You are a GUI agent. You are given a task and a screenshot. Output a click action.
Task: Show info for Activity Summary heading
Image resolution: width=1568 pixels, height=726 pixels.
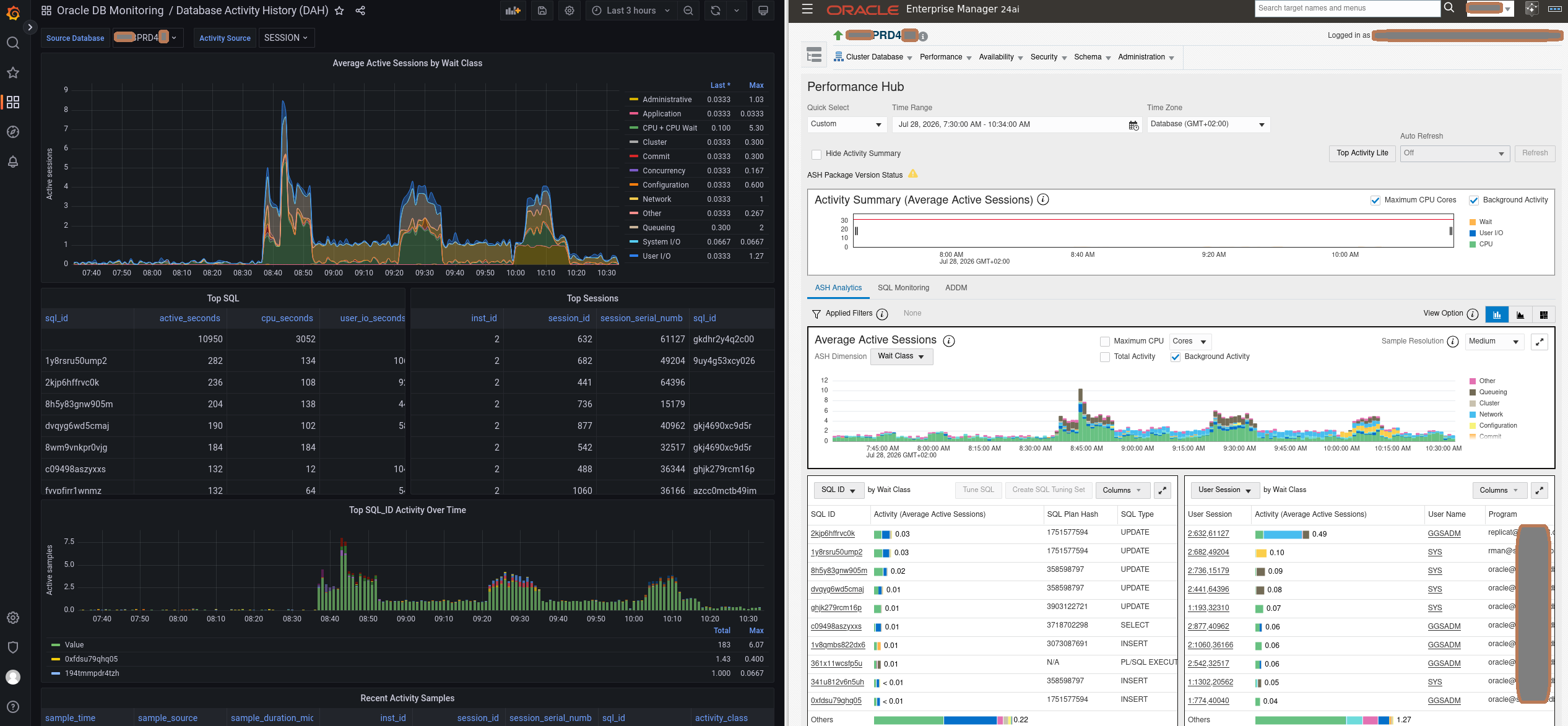(1043, 199)
